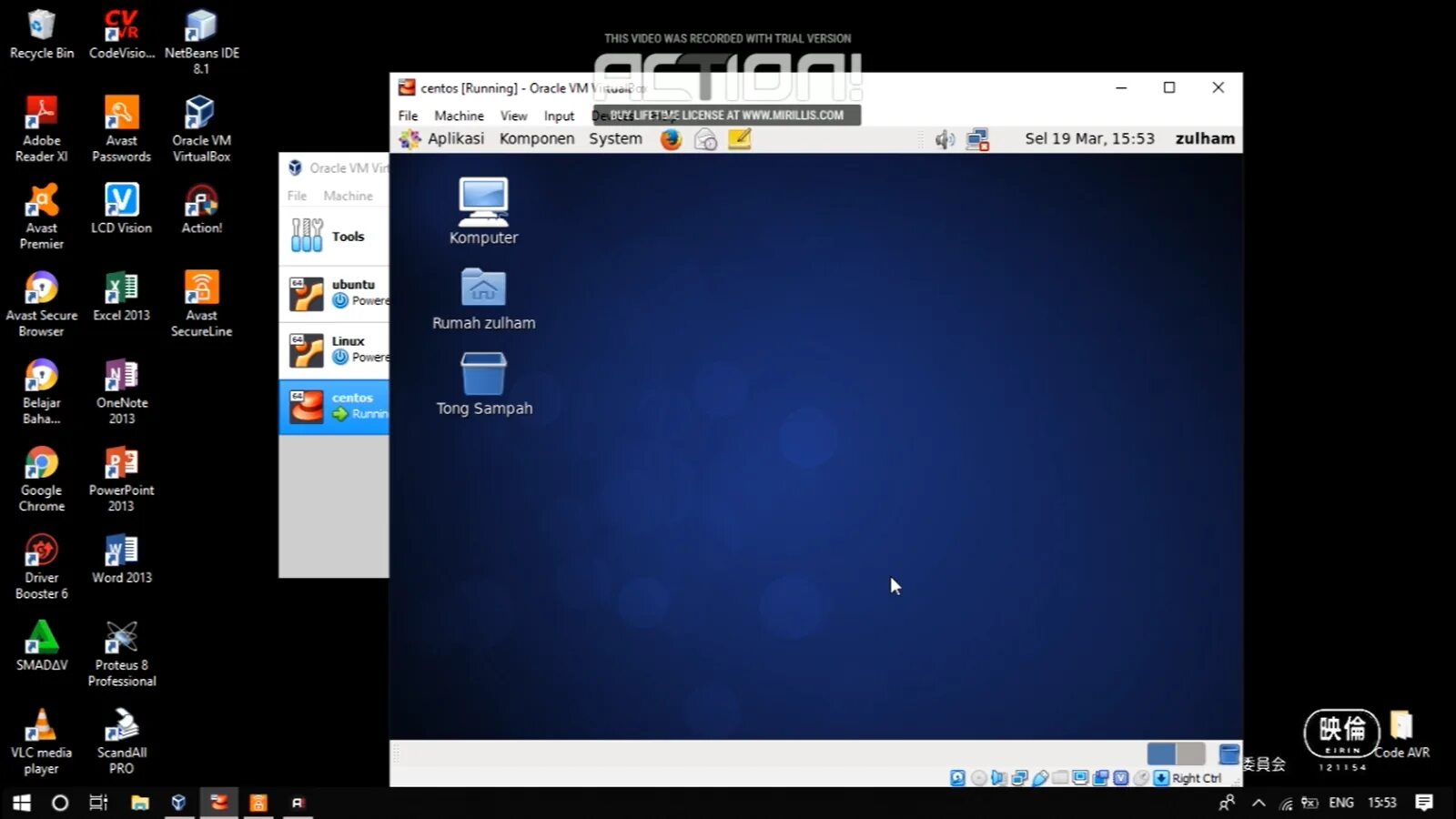This screenshot has width=1456, height=819.
Task: Open the Input menu of centos window
Action: [559, 116]
